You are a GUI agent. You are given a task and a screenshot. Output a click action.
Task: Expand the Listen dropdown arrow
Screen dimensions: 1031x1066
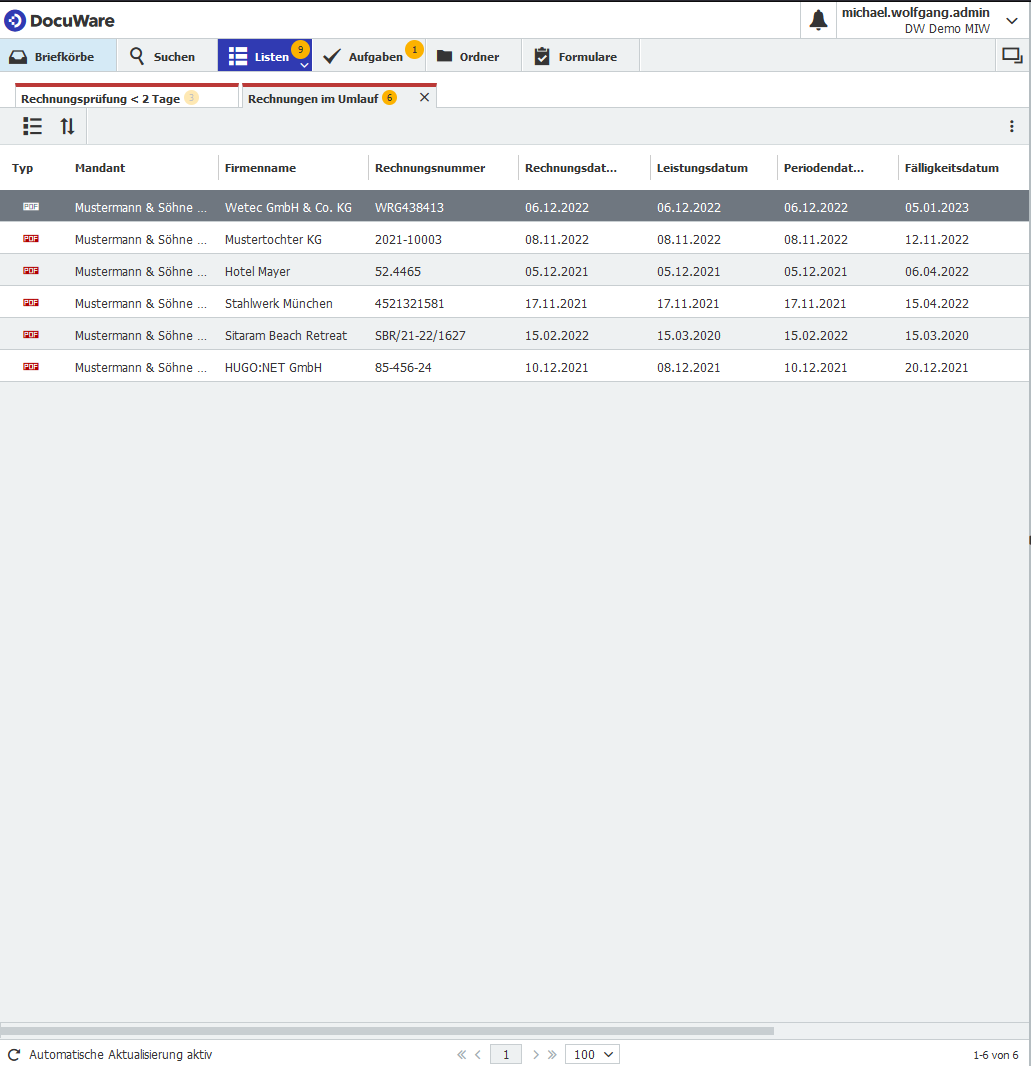(x=305, y=65)
